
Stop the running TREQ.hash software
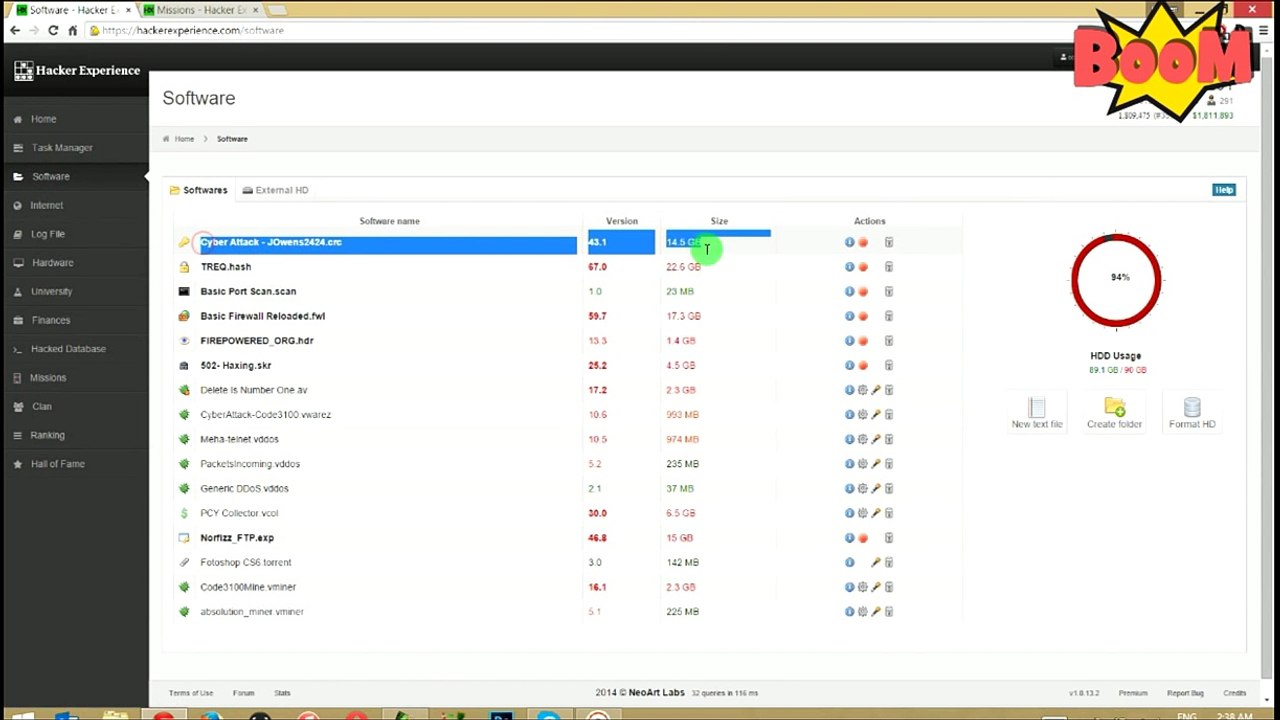(863, 267)
